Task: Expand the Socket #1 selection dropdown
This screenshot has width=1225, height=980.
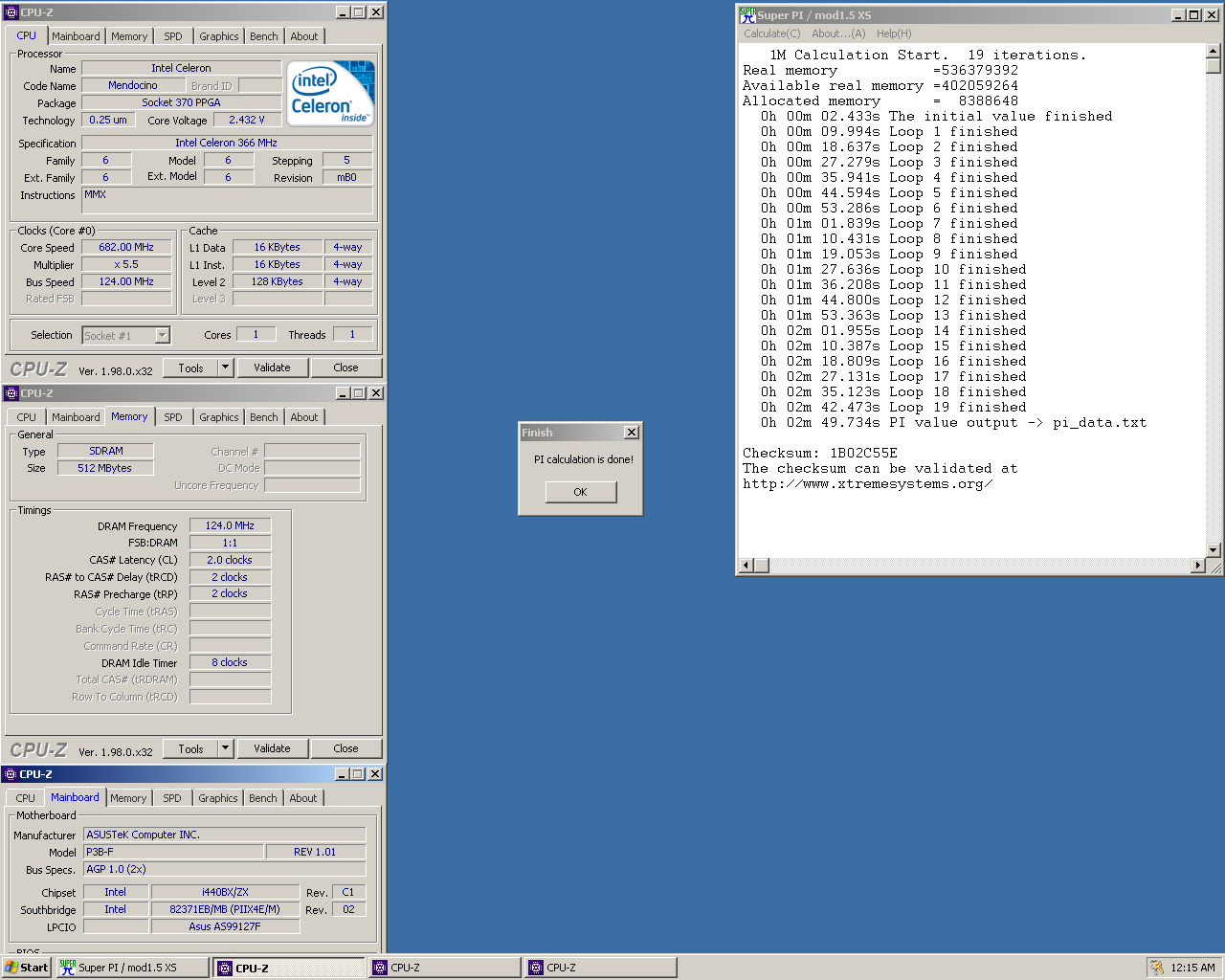Action: [163, 335]
